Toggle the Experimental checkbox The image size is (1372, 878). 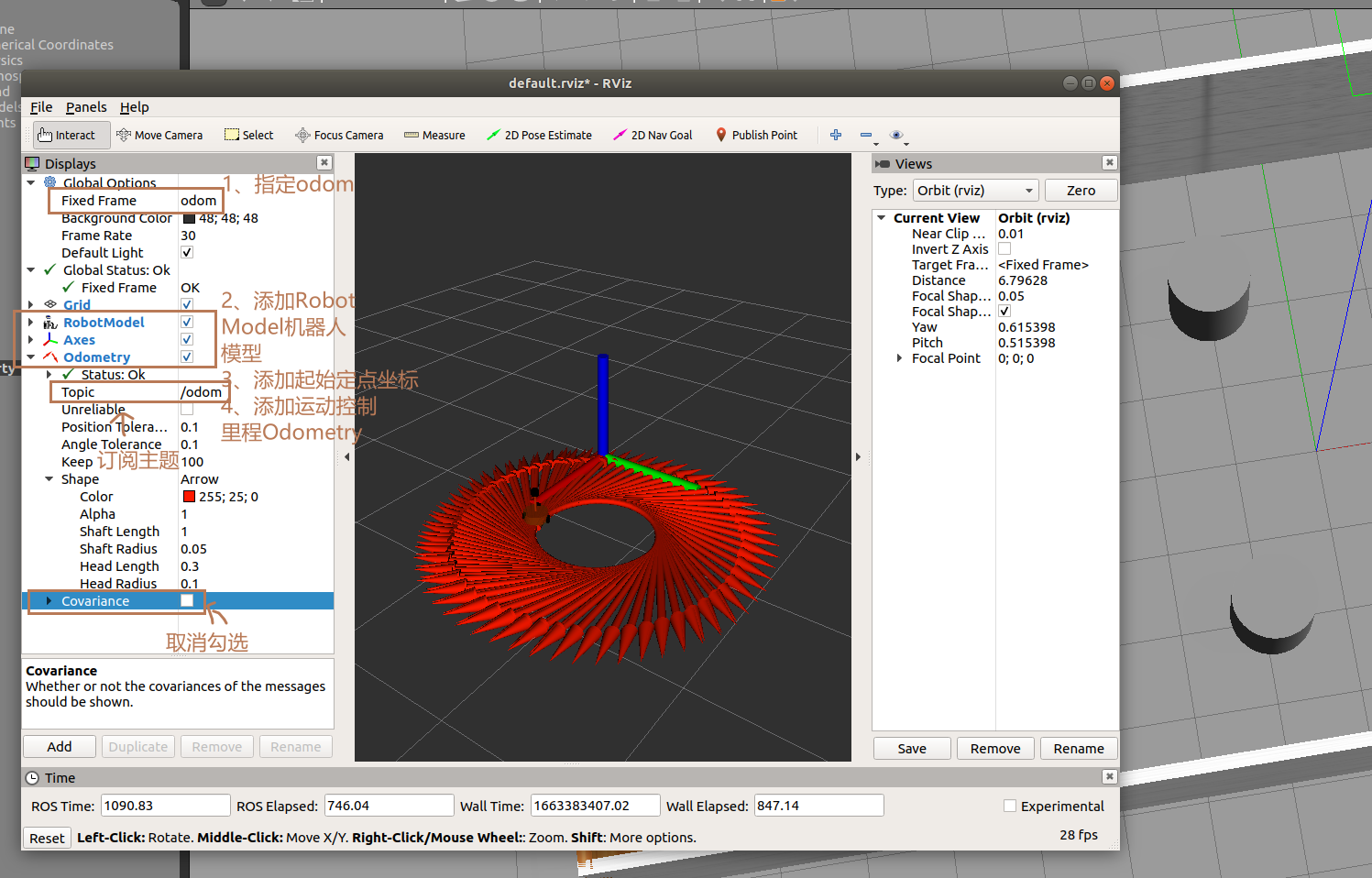click(1010, 806)
